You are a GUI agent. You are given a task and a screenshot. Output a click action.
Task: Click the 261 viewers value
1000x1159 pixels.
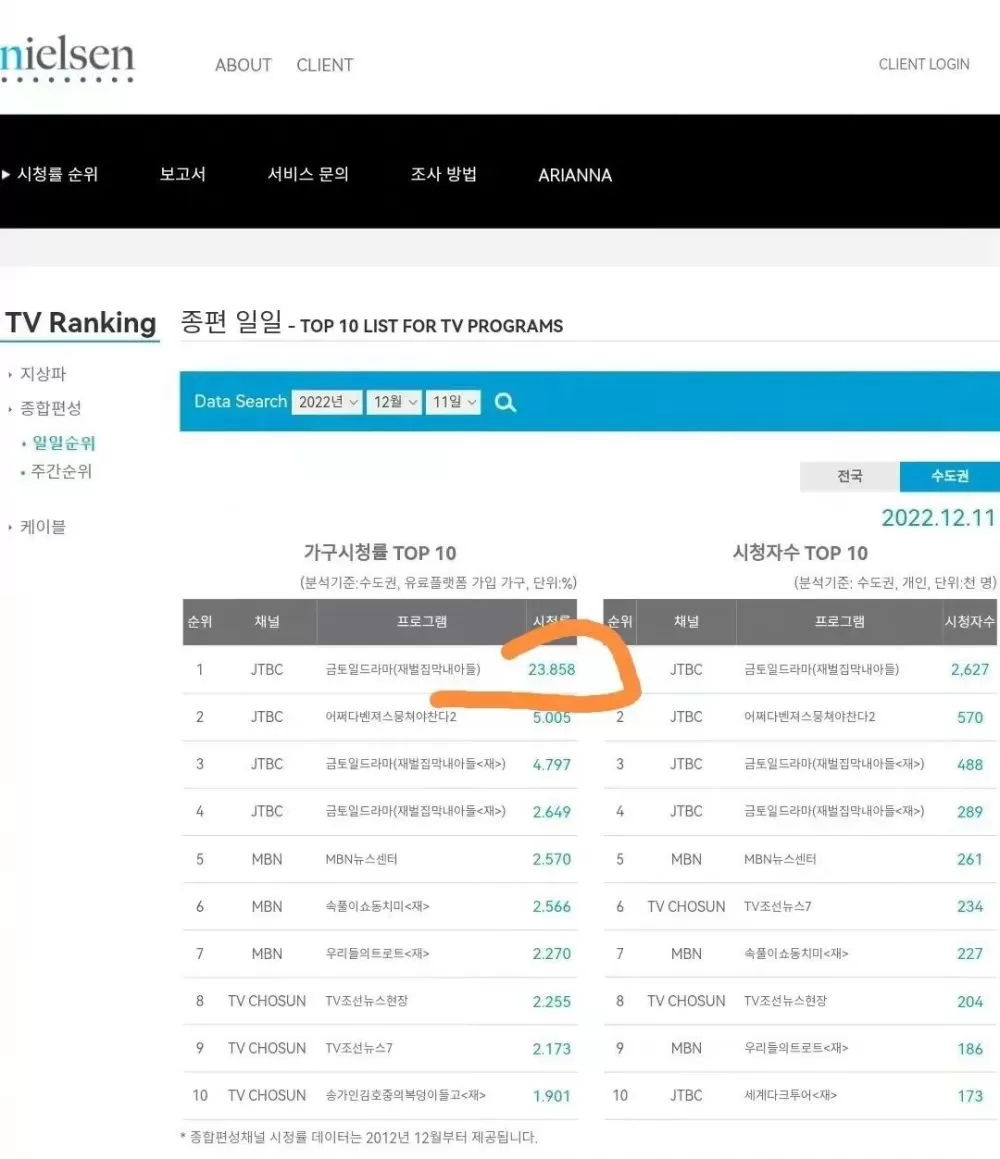coord(970,860)
